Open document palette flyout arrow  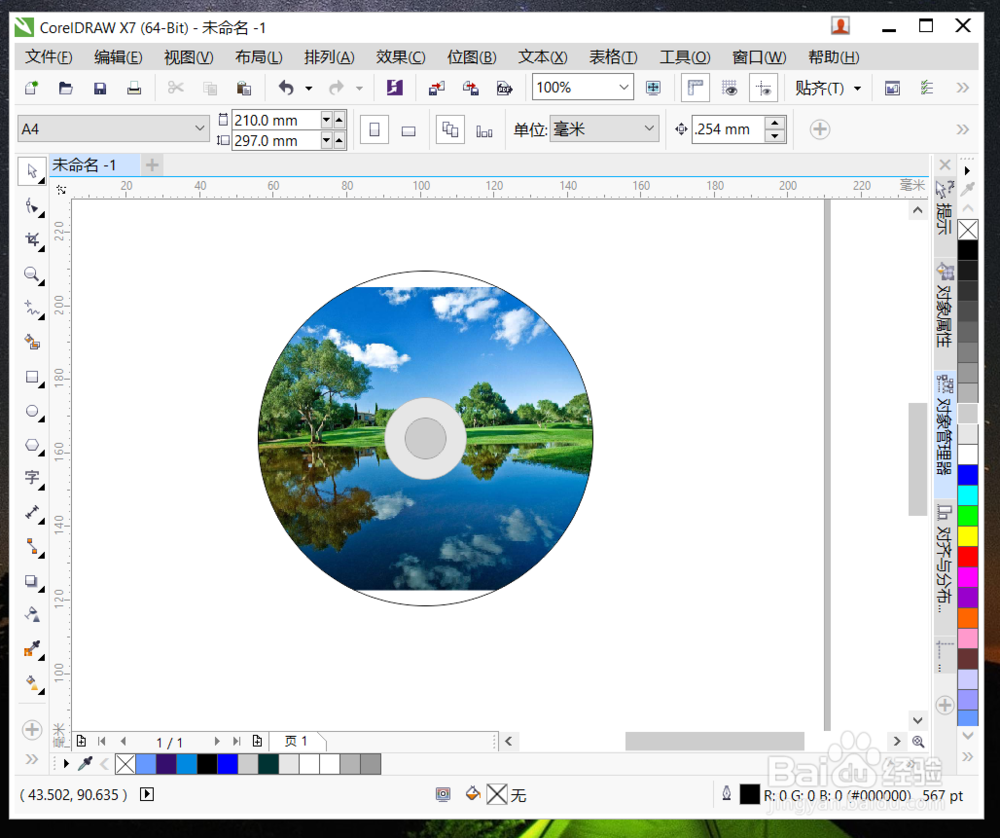66,763
